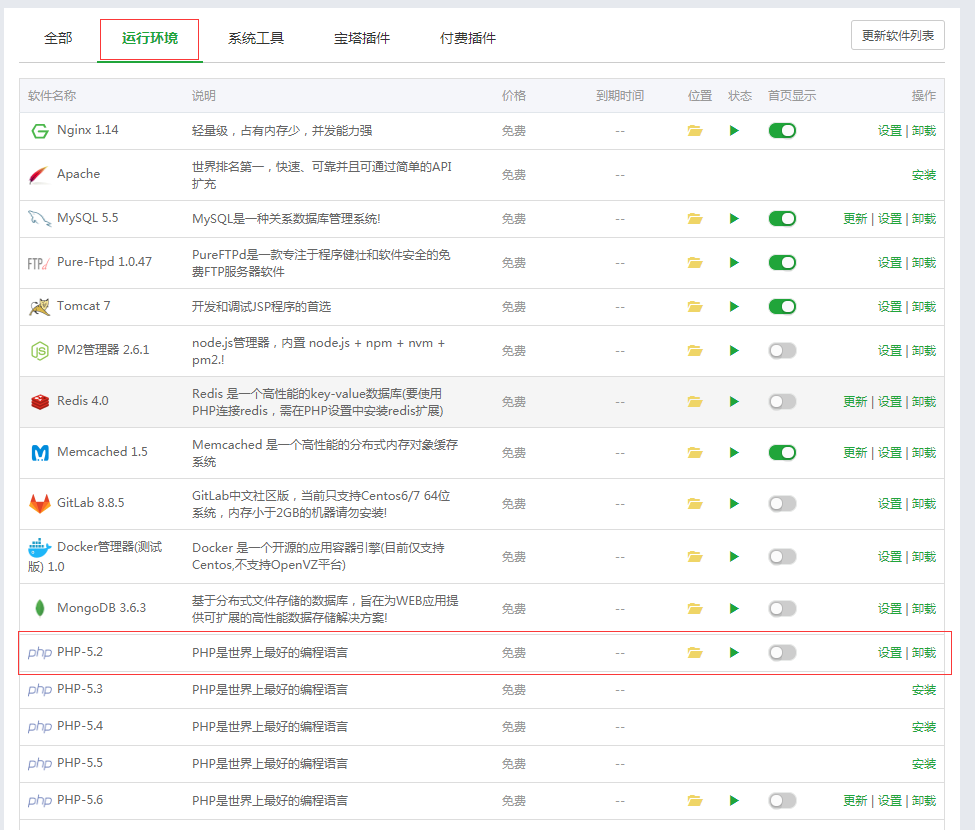The width and height of the screenshot is (975, 830).
Task: Open the PHP-5.6 folder location icon
Action: tap(695, 801)
